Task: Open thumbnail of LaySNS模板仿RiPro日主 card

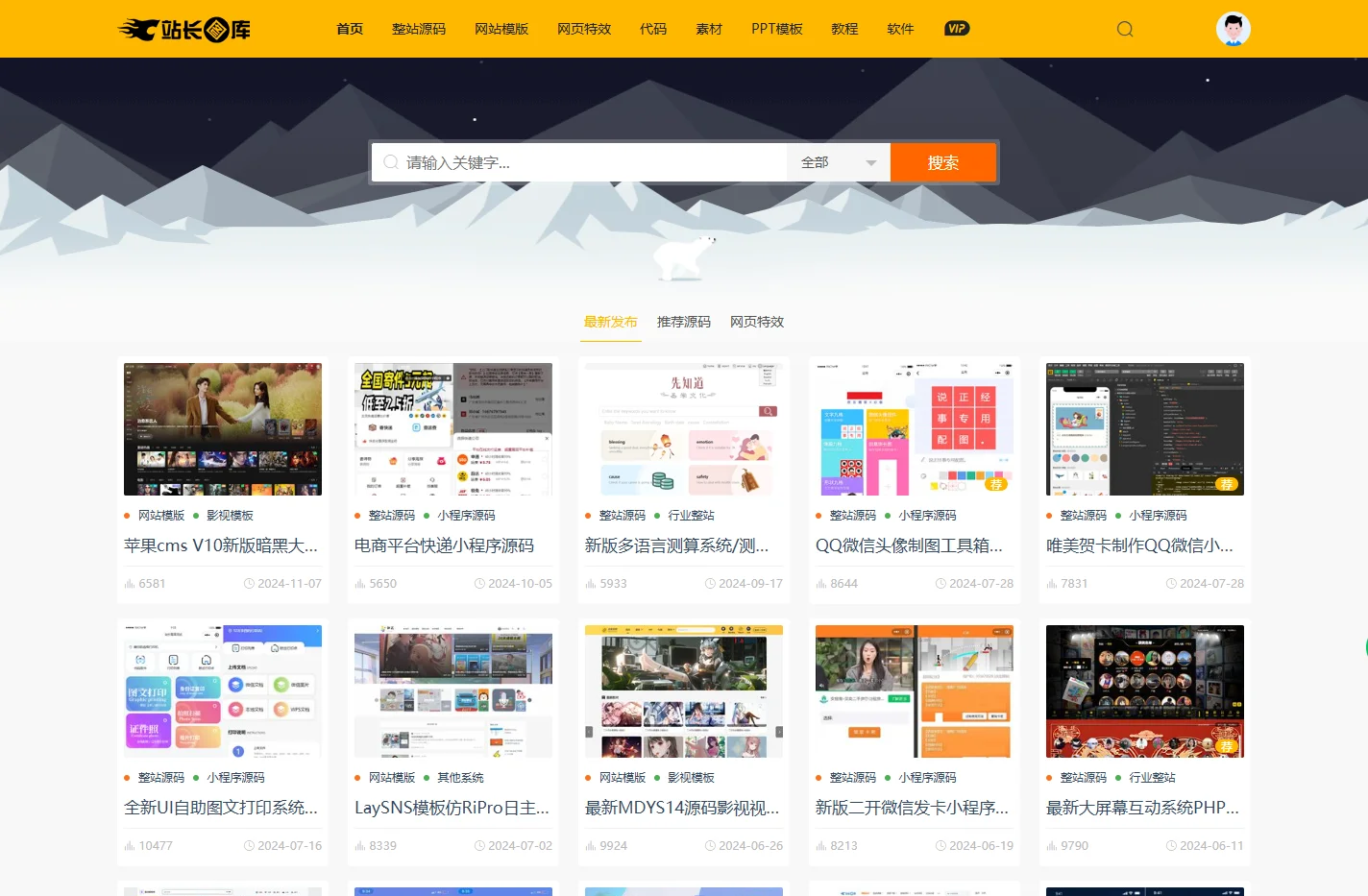Action: coord(453,691)
